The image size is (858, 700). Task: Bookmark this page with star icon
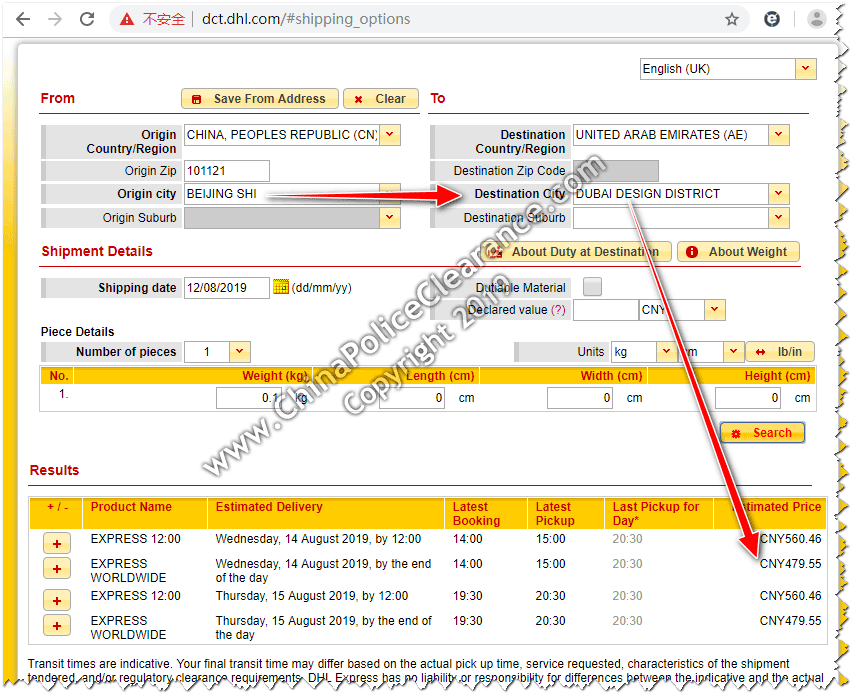click(x=732, y=20)
